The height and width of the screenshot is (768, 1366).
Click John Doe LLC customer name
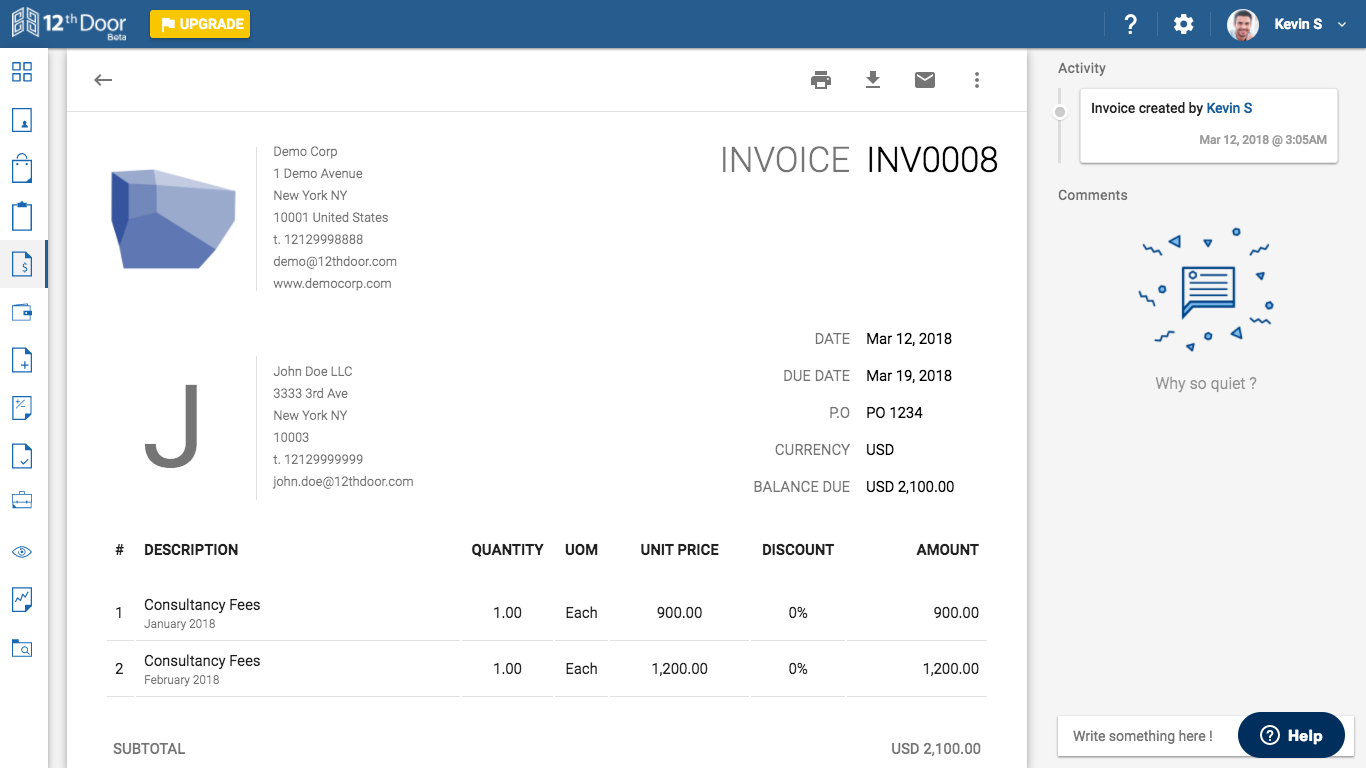[313, 371]
